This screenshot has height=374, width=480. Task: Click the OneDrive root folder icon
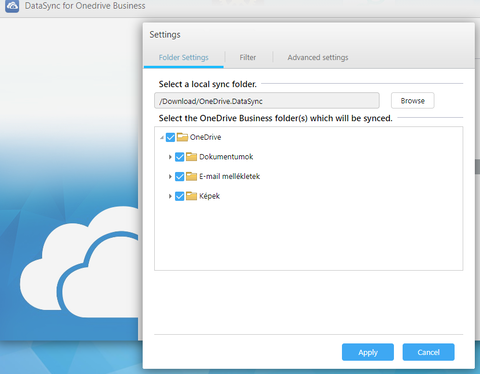click(x=182, y=137)
